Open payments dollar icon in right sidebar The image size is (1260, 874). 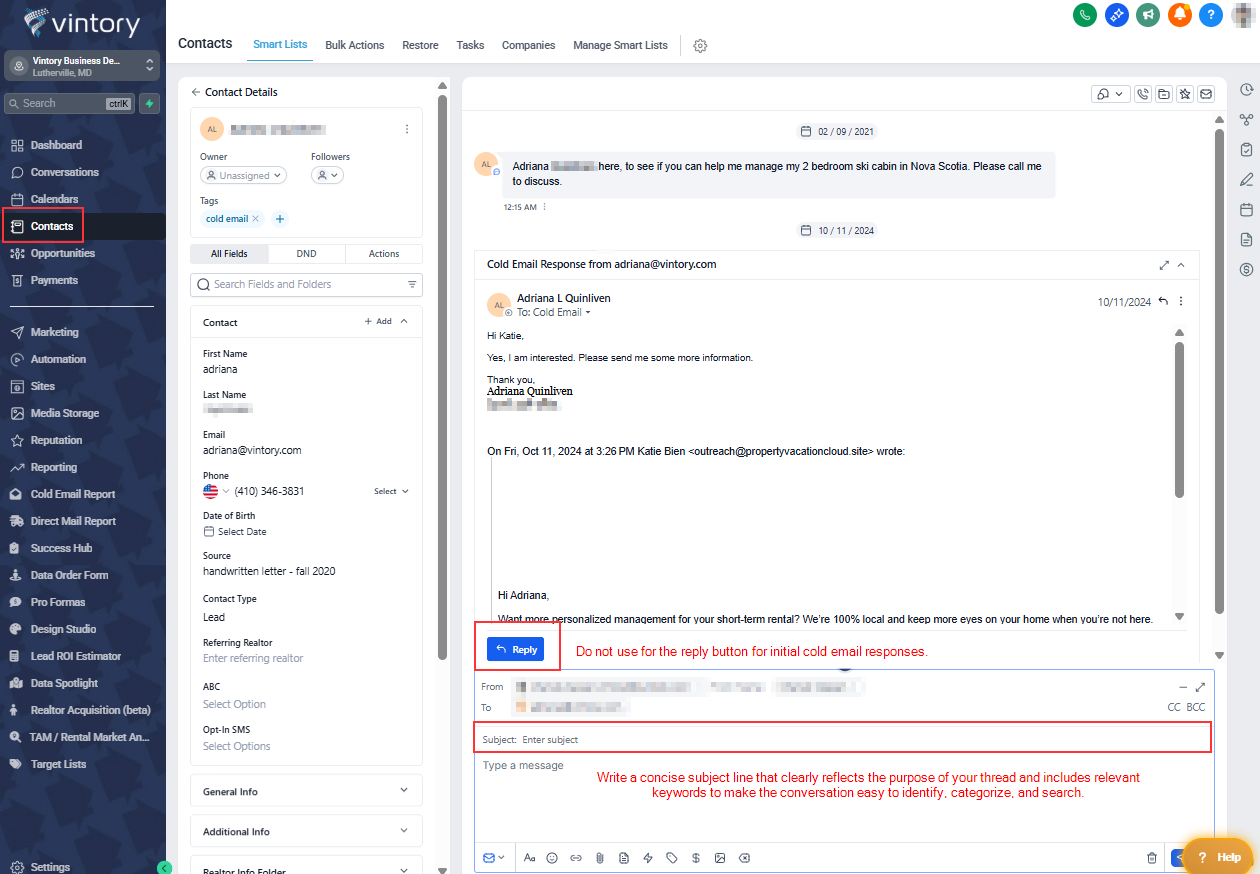[1246, 269]
